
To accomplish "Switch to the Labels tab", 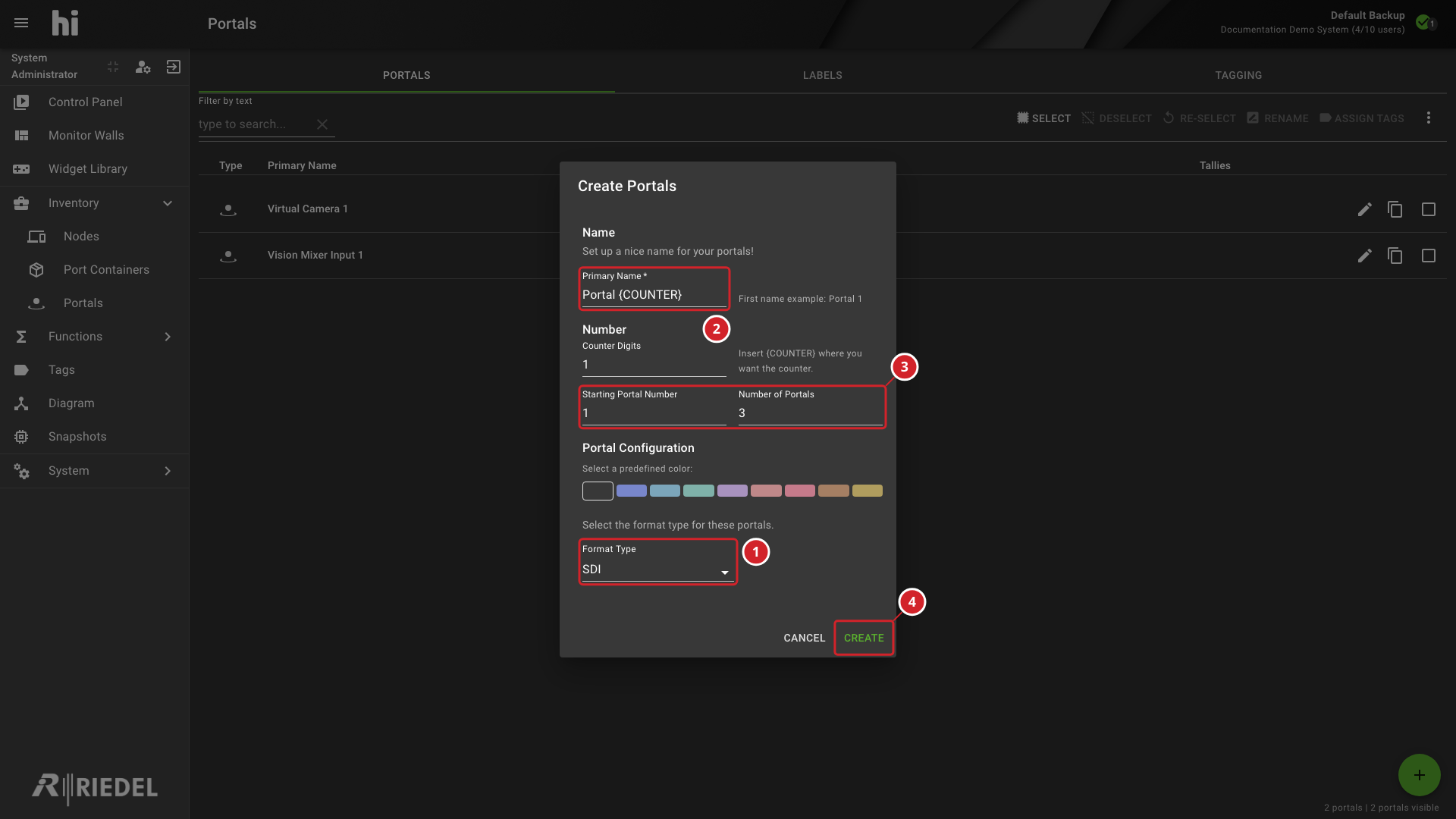I will pyautogui.click(x=822, y=75).
